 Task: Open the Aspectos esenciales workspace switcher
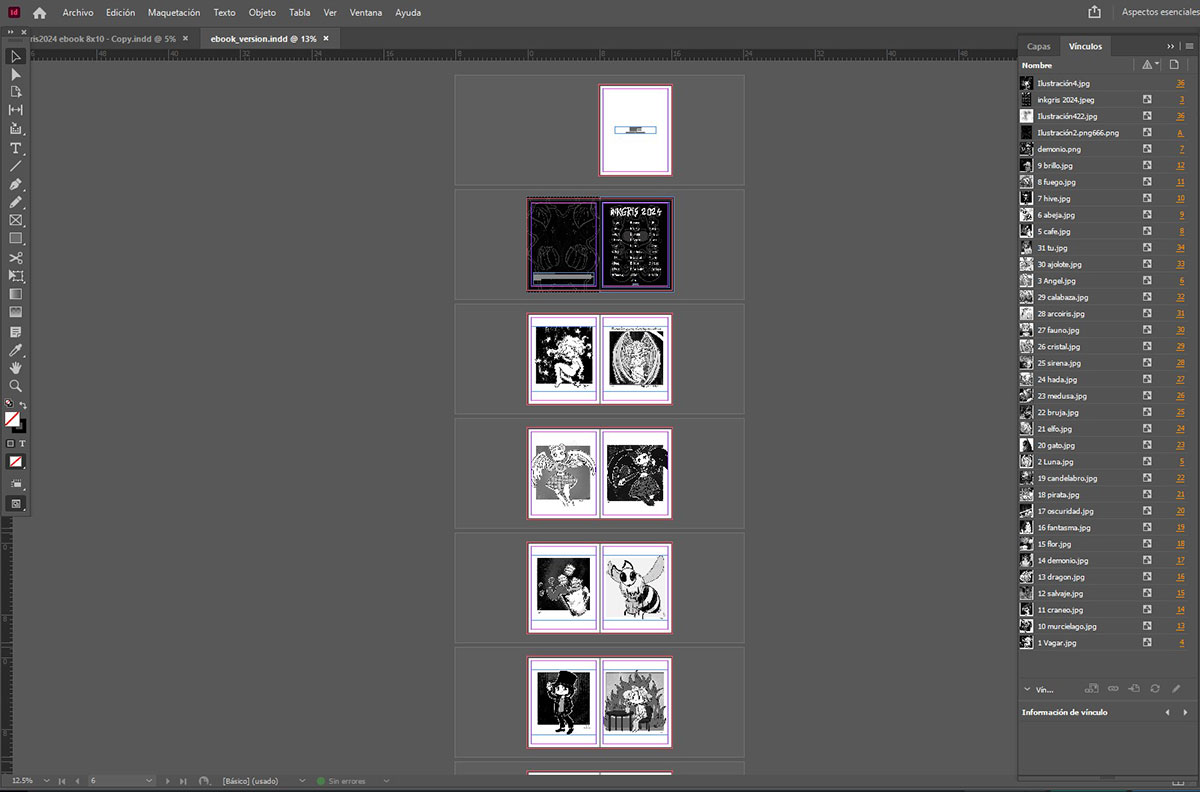coord(1160,13)
